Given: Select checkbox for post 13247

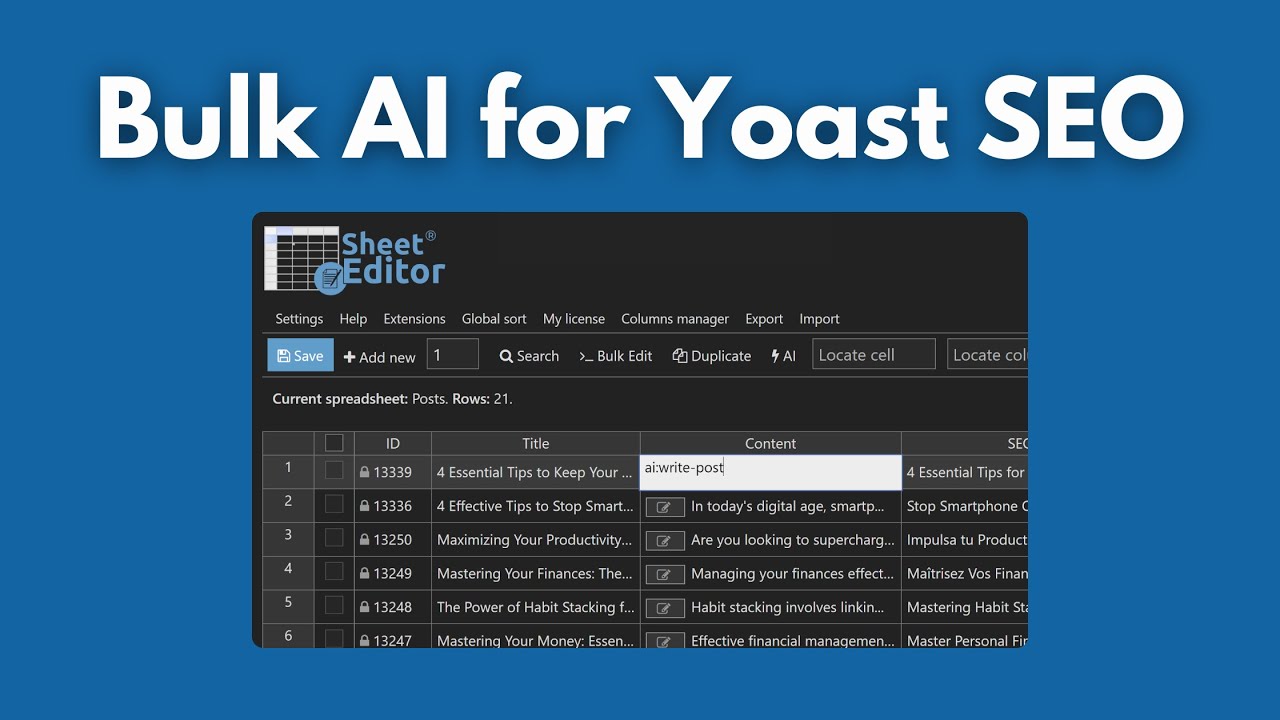Looking at the screenshot, I should [x=334, y=638].
